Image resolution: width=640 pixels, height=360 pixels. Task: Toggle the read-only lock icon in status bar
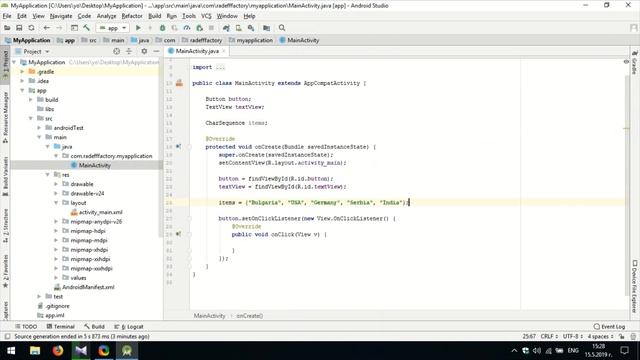coord(621,336)
